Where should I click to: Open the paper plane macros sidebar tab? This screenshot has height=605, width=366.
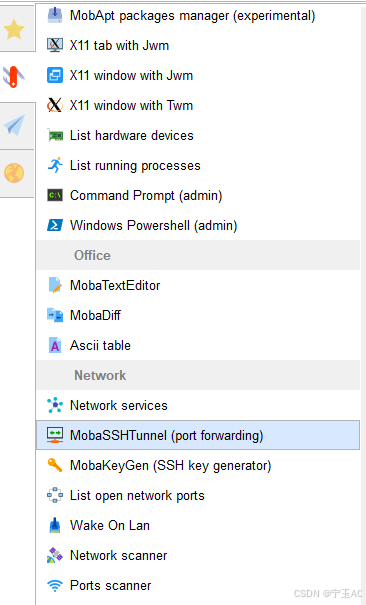[15, 125]
